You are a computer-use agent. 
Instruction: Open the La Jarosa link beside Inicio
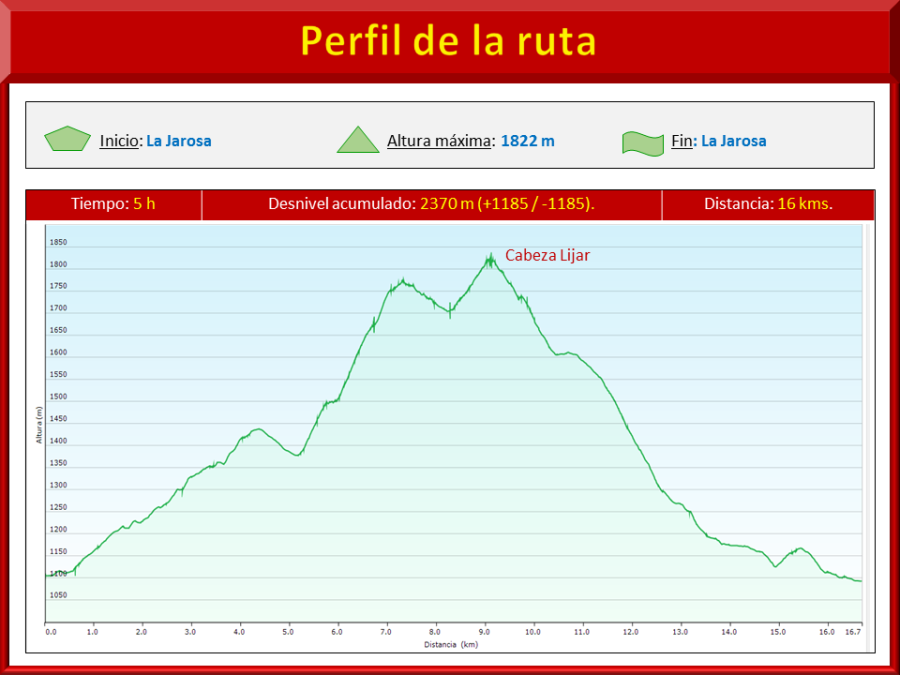pos(179,141)
